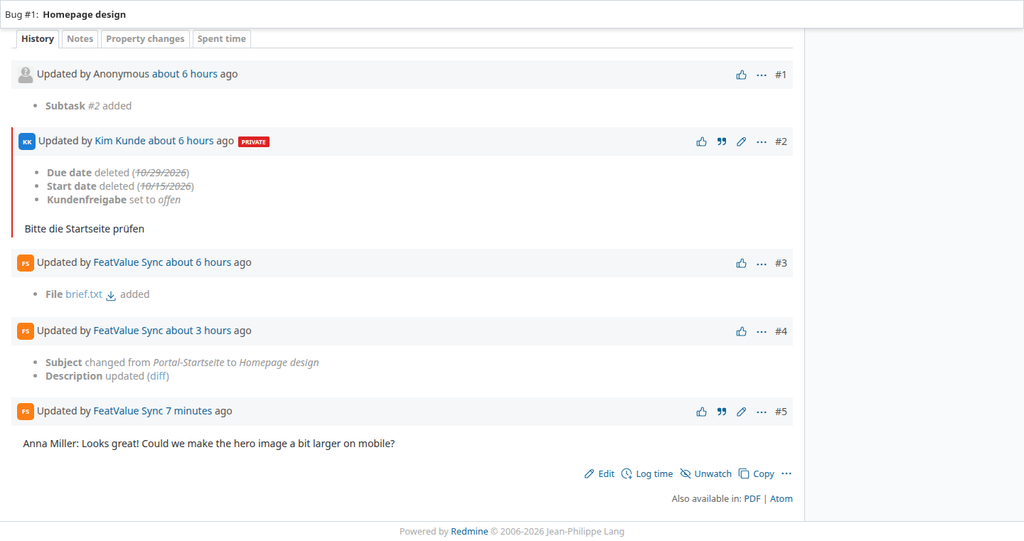This screenshot has width=1024, height=541.
Task: Like journal entry #1 with thumbs-up
Action: (x=741, y=74)
